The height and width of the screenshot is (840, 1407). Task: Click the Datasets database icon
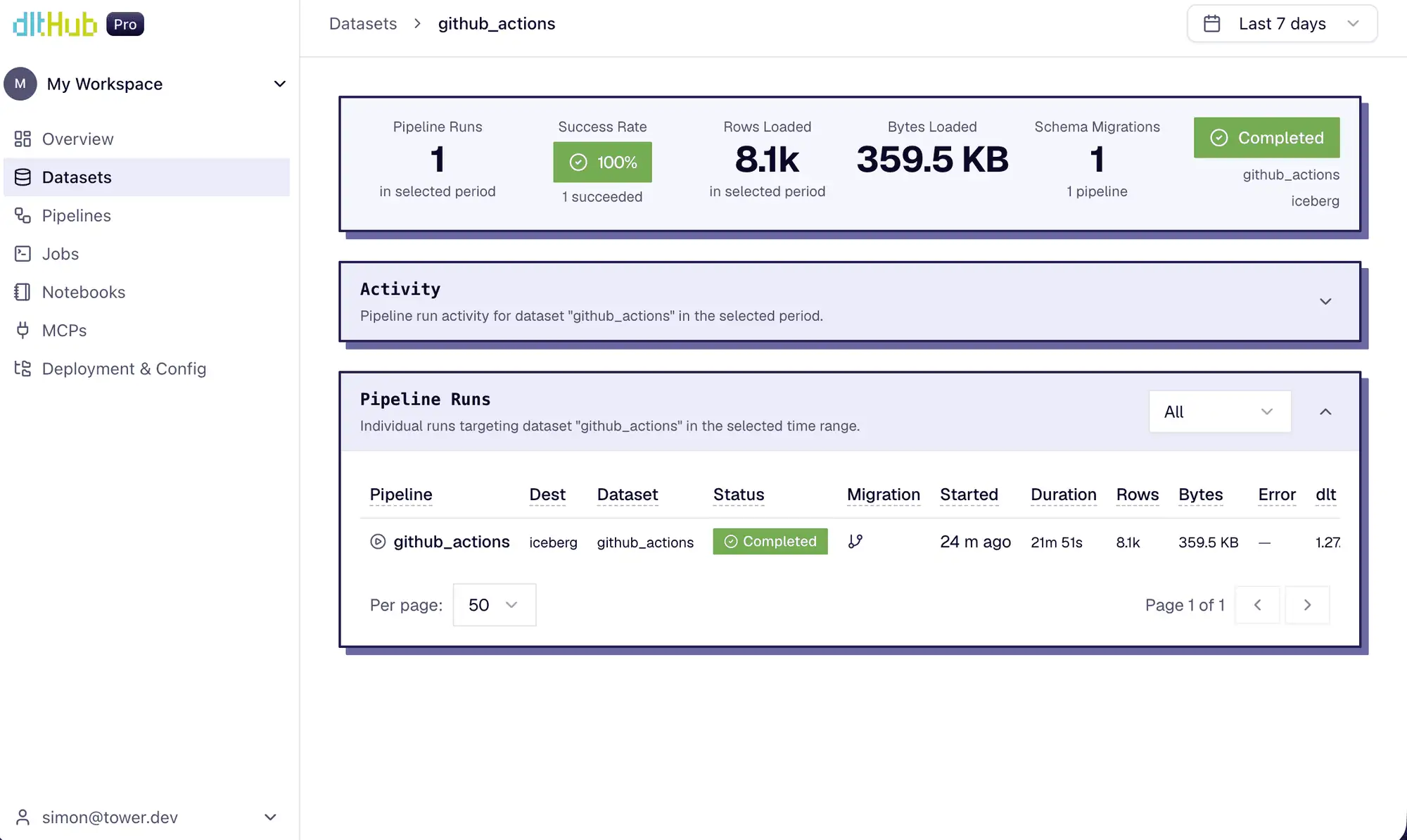(23, 177)
